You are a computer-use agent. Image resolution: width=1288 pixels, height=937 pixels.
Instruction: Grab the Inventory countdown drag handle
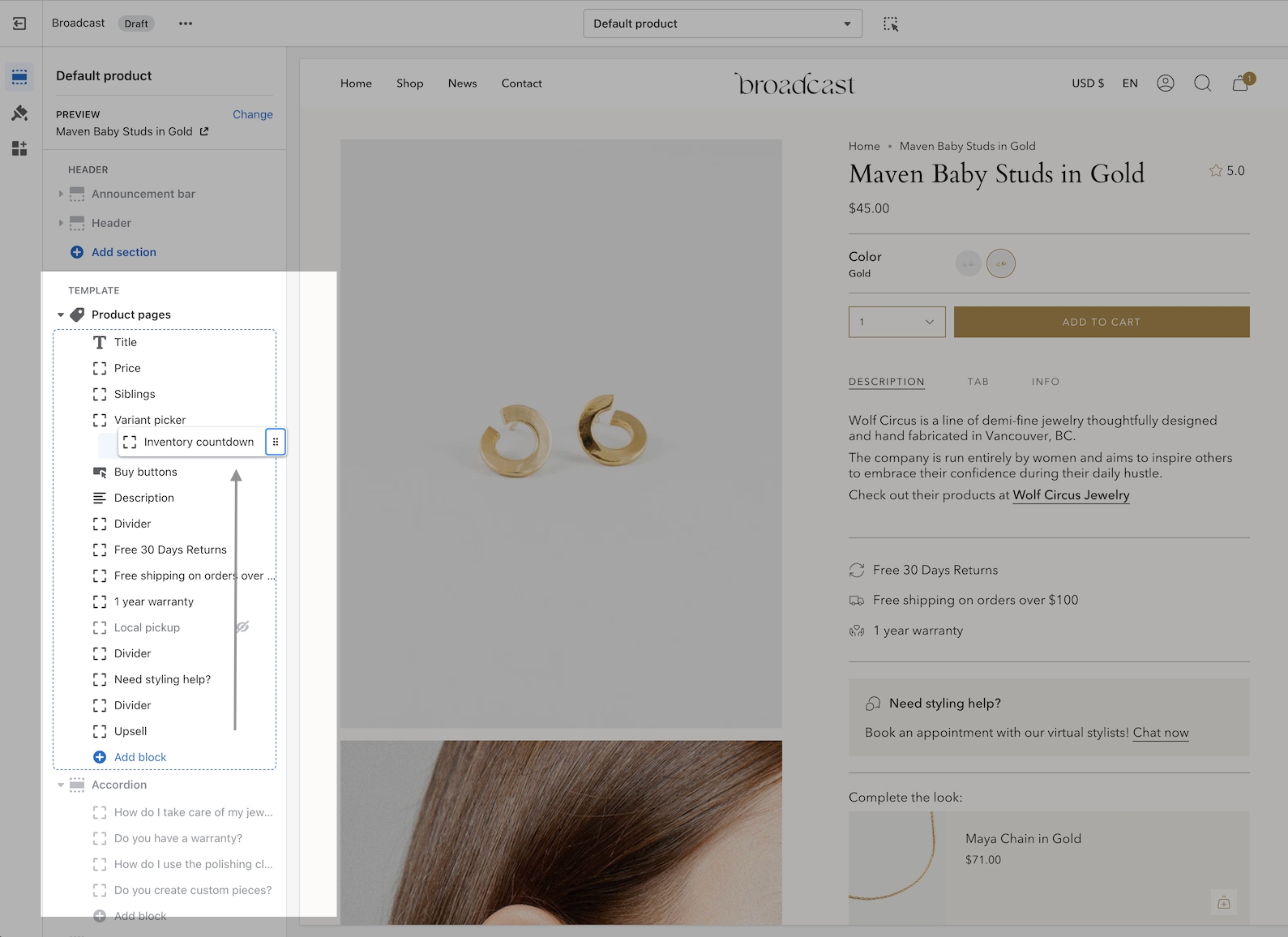tap(276, 442)
